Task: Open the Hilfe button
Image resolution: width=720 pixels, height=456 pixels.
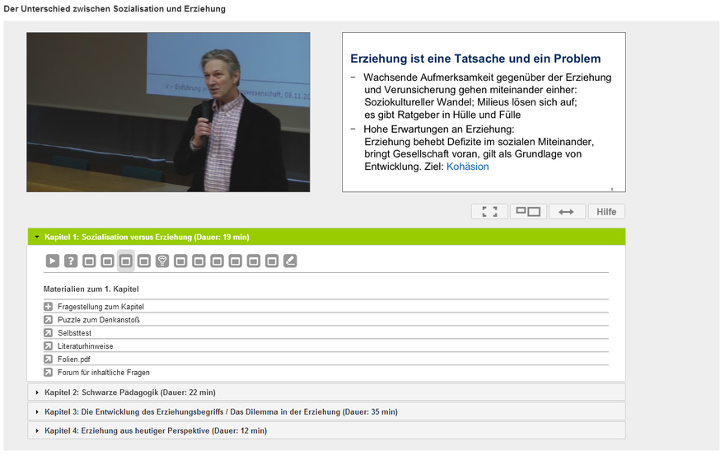Action: tap(606, 212)
